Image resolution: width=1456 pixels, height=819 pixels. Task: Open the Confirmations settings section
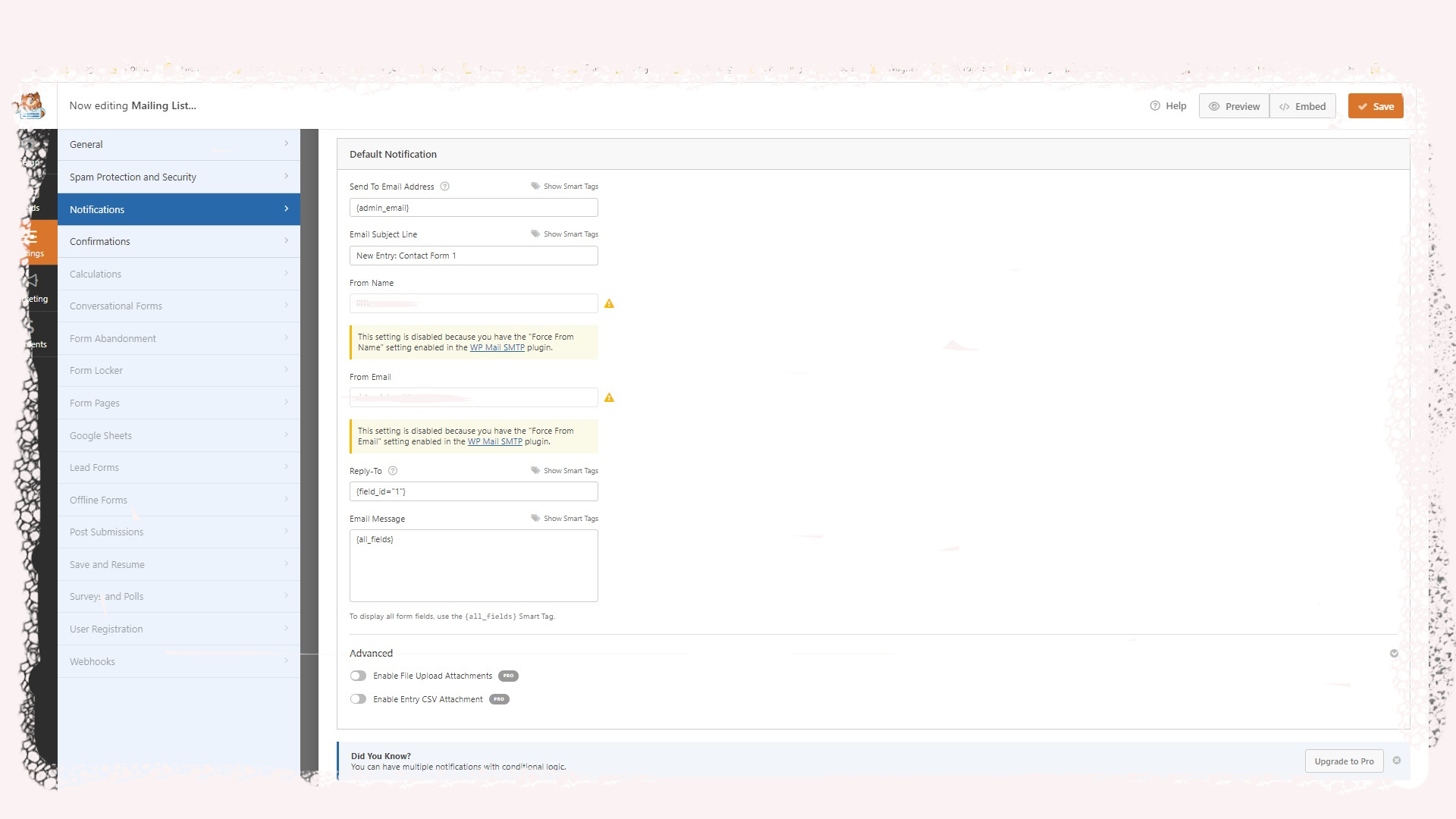[179, 241]
